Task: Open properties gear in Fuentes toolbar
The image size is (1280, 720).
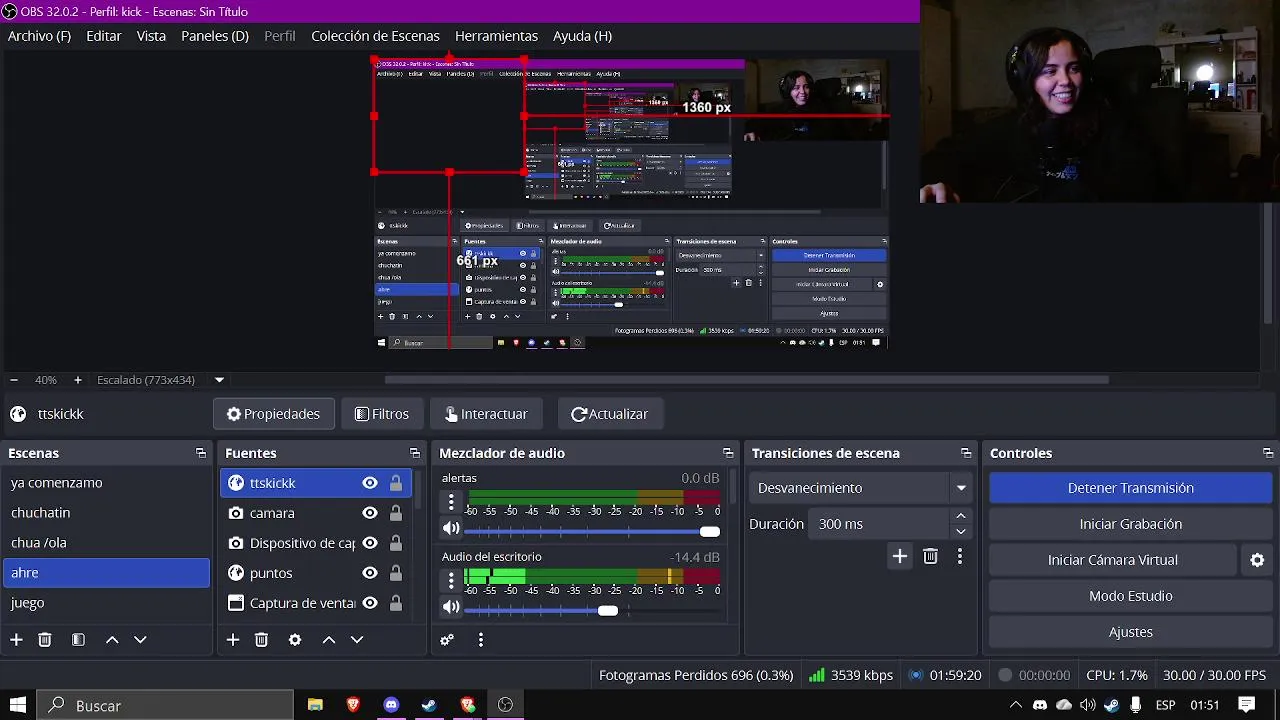Action: pos(295,640)
